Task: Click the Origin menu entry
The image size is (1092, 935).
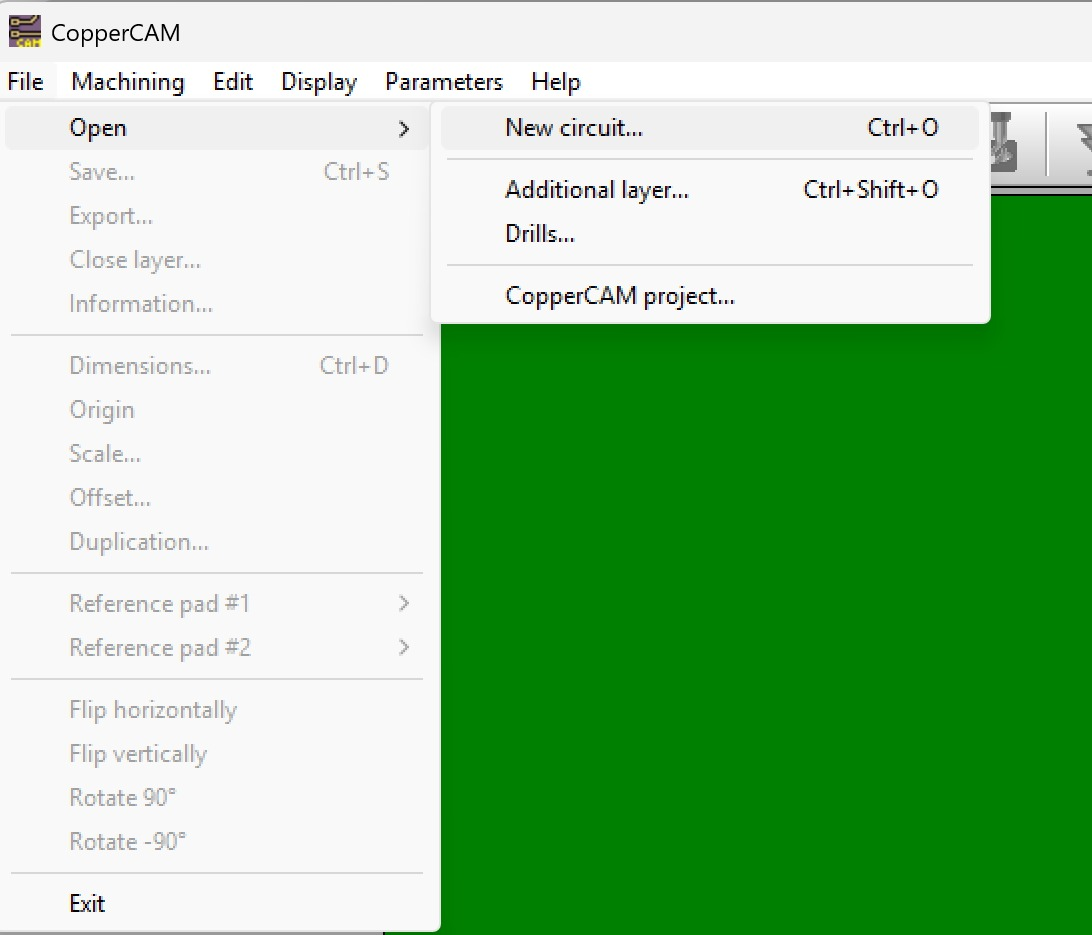Action: click(217, 409)
